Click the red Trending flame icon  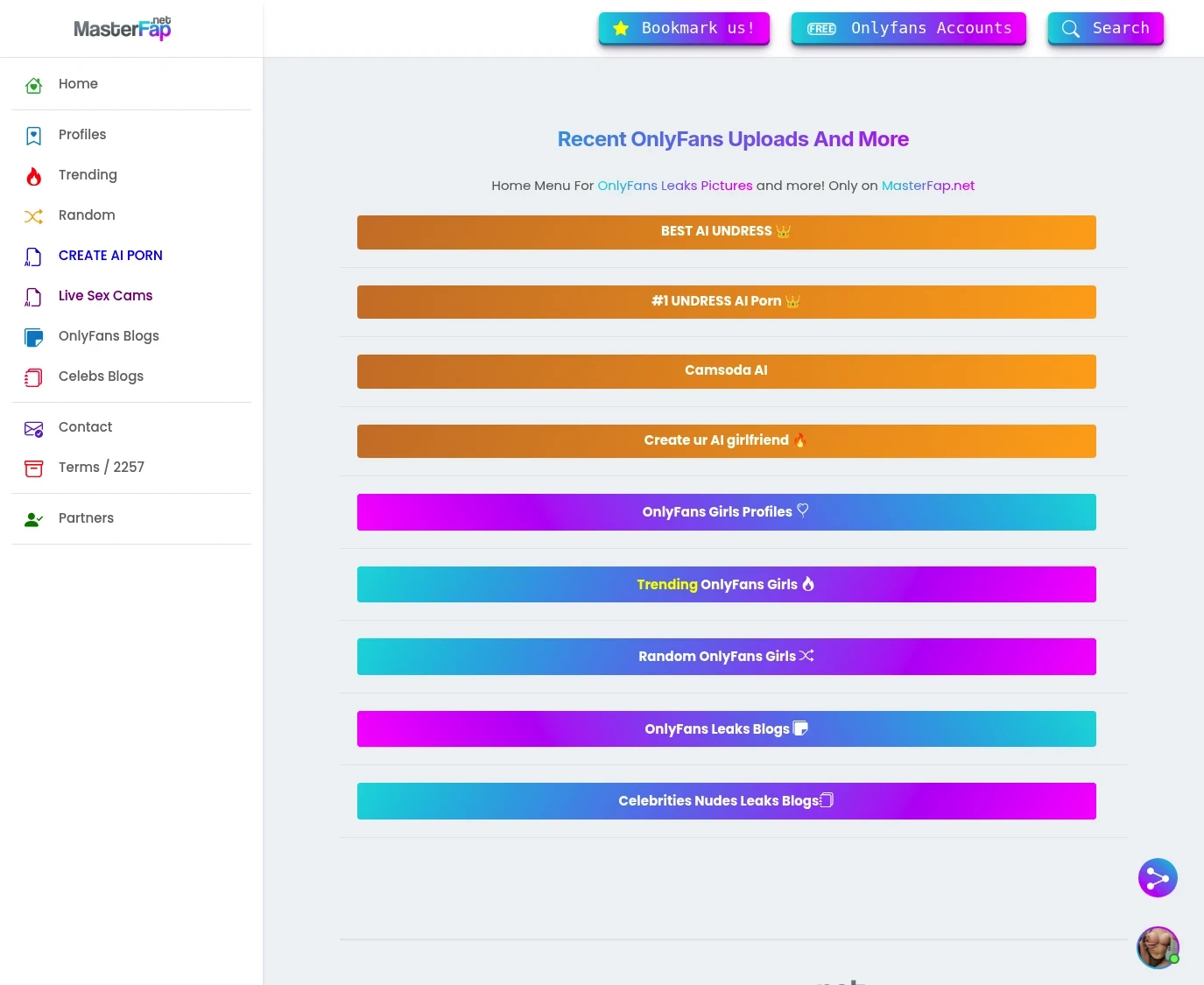[33, 176]
